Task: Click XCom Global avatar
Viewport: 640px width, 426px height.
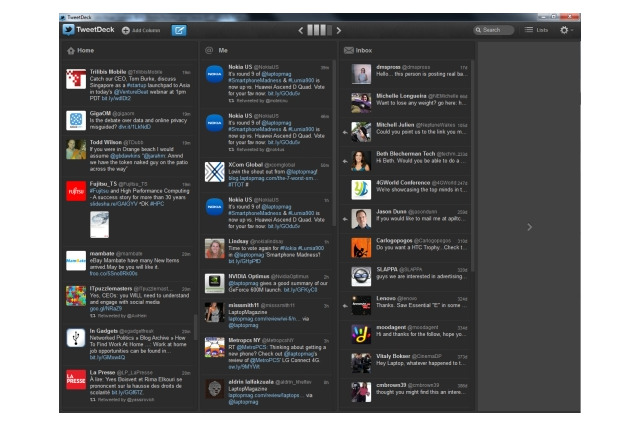Action: tap(215, 172)
